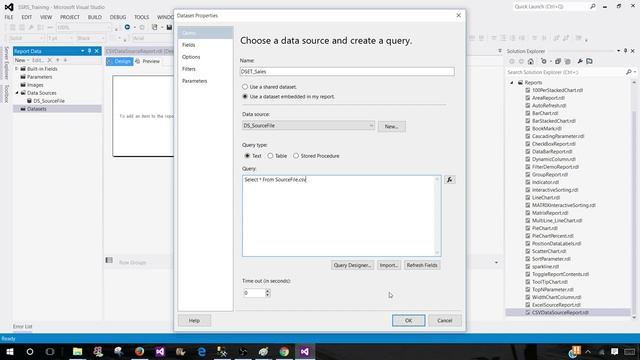This screenshot has height=360, width=640.
Task: Confirm the dialog with OK
Action: (x=409, y=320)
